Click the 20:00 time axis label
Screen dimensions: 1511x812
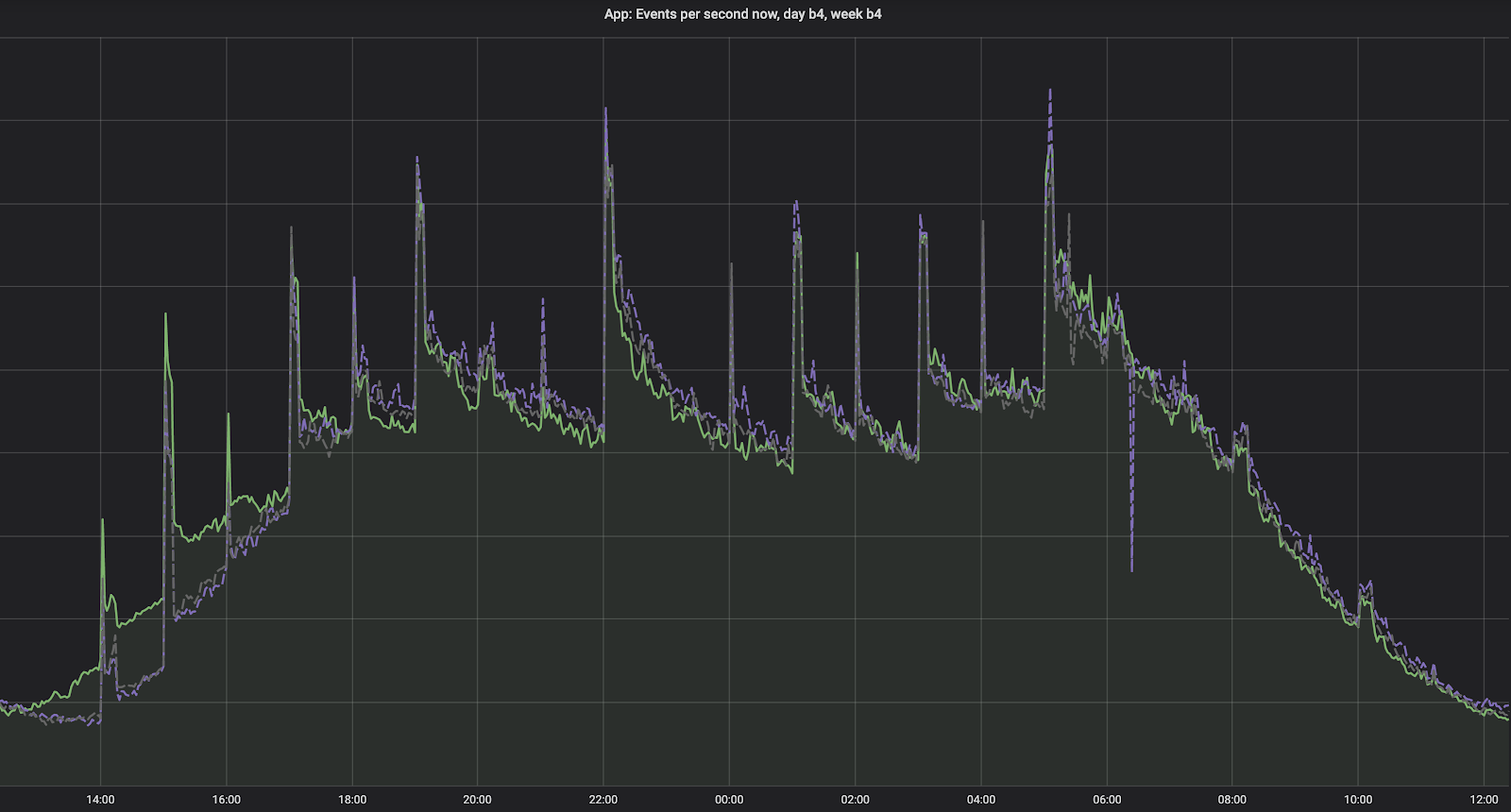[x=477, y=800]
